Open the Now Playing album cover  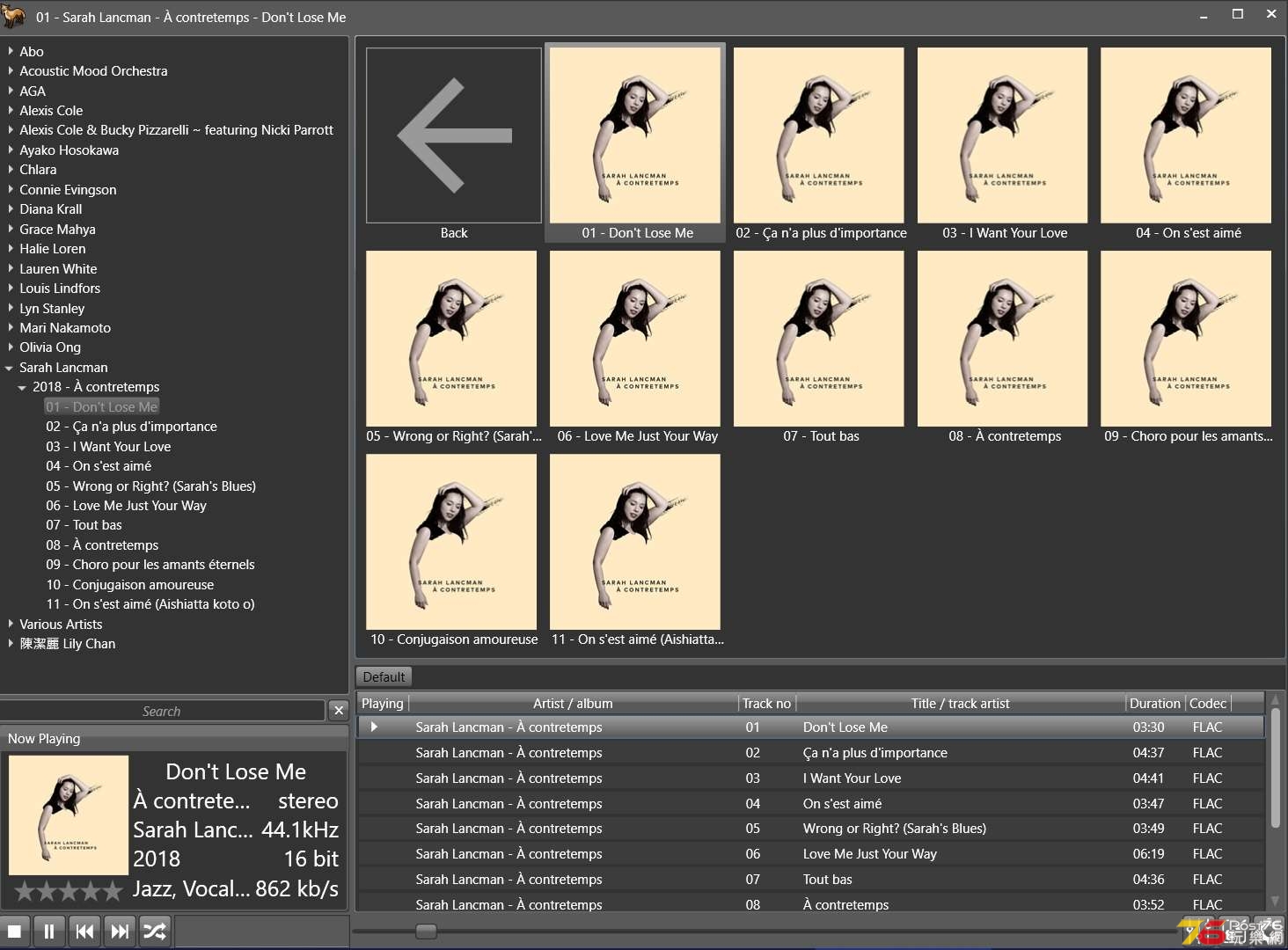pyautogui.click(x=69, y=815)
